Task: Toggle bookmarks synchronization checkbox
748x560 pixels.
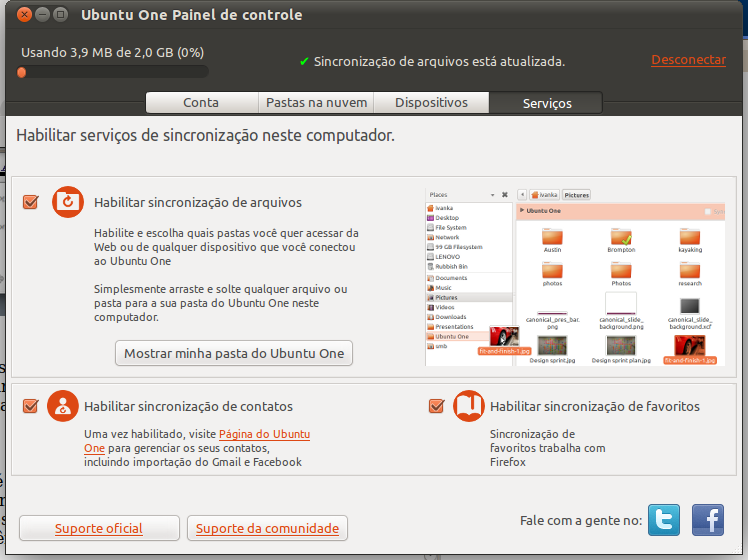Action: [436, 406]
